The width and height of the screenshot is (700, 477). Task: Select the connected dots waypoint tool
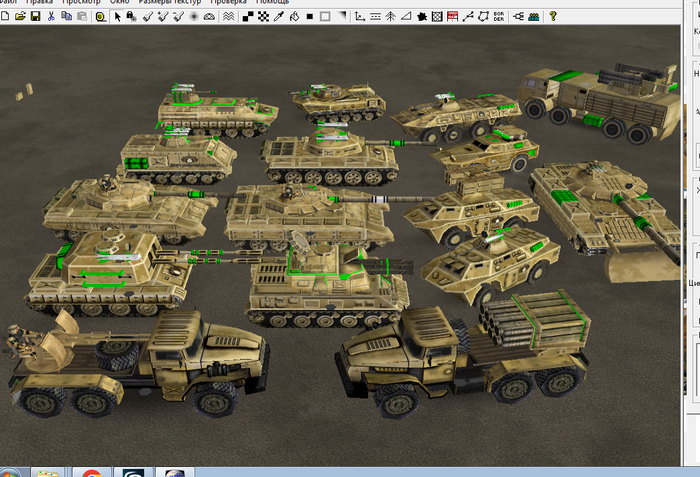pyautogui.click(x=468, y=17)
